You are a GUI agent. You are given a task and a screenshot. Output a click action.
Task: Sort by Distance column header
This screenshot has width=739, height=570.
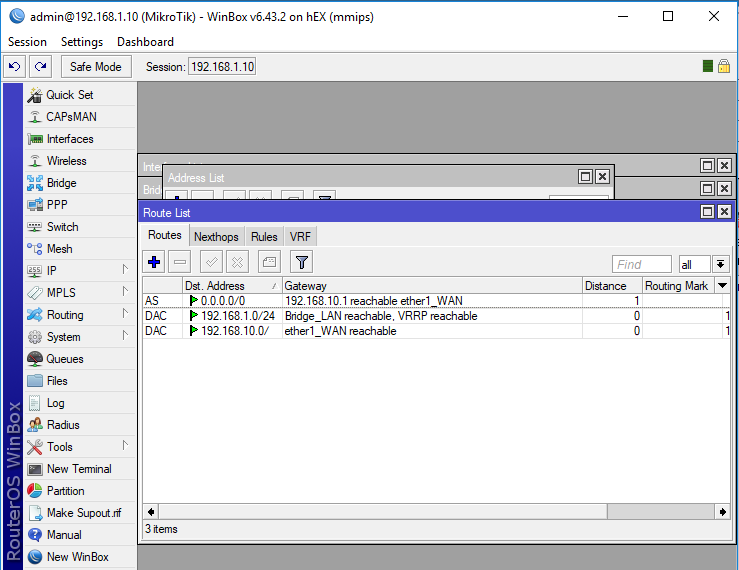coord(613,286)
